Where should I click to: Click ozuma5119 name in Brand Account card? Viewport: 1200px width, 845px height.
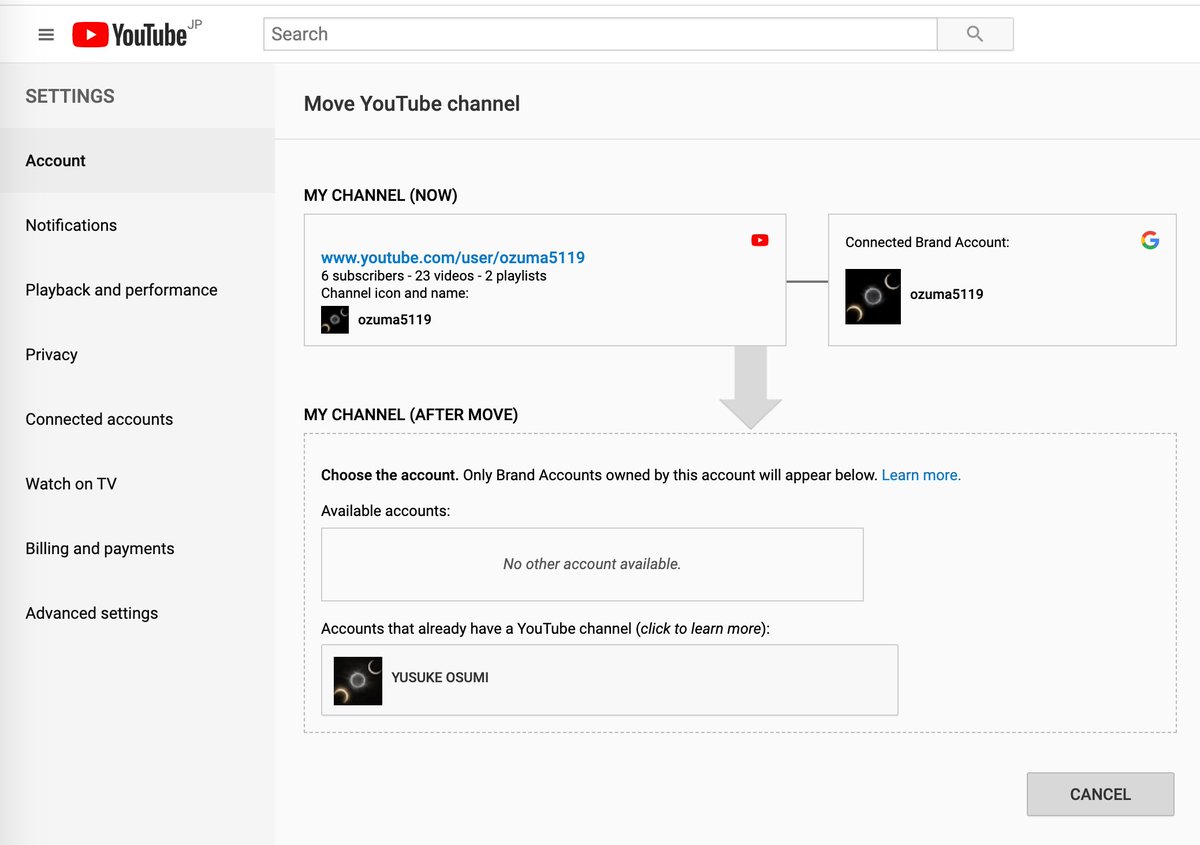pyautogui.click(x=947, y=294)
